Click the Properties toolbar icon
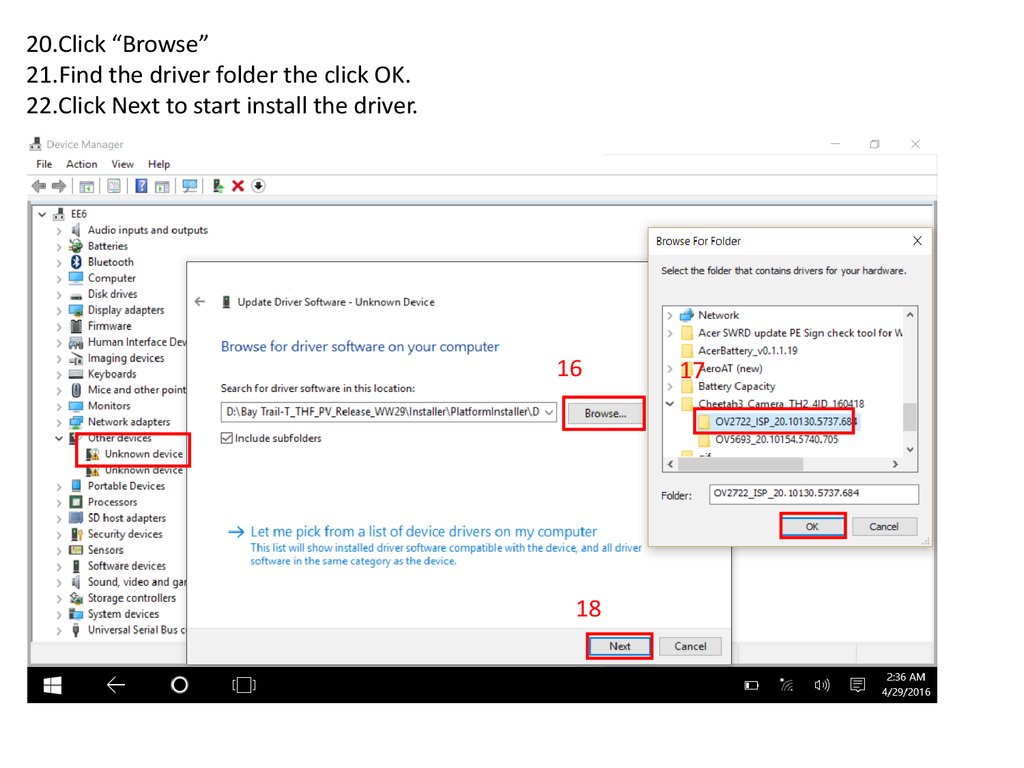The height and width of the screenshot is (768, 1024). [x=114, y=186]
